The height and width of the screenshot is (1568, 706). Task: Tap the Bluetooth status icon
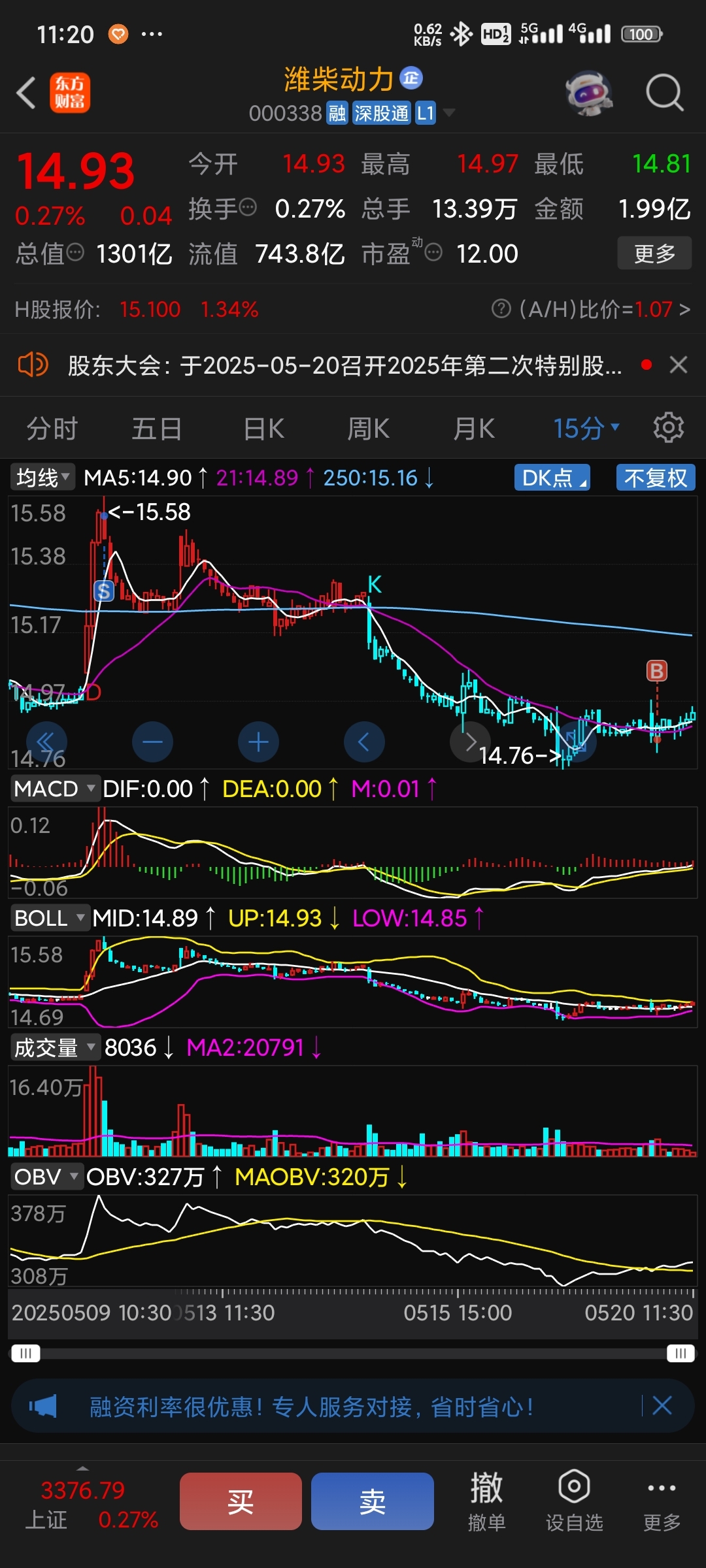point(461,34)
